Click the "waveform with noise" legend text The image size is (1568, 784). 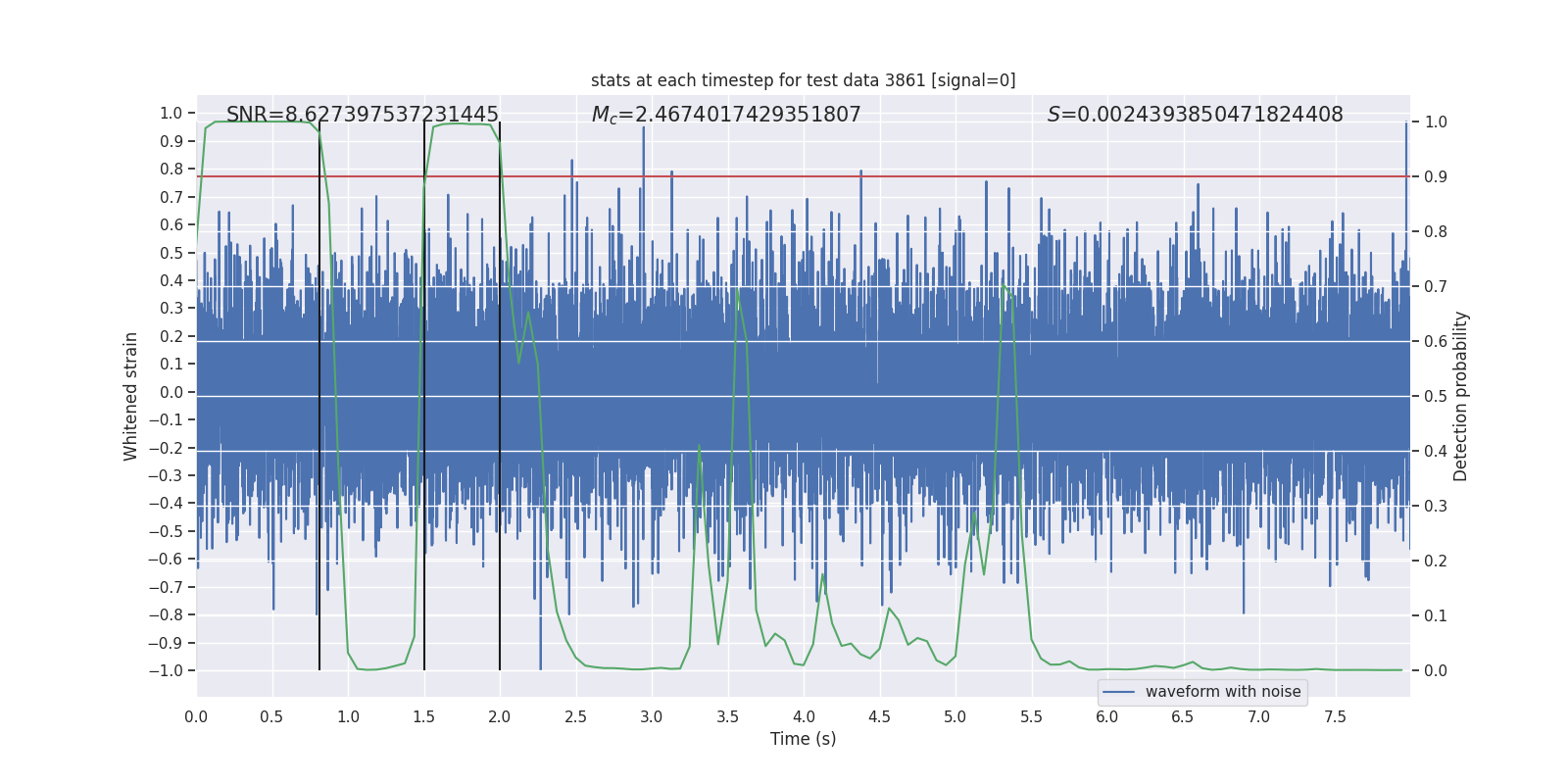coord(1223,692)
